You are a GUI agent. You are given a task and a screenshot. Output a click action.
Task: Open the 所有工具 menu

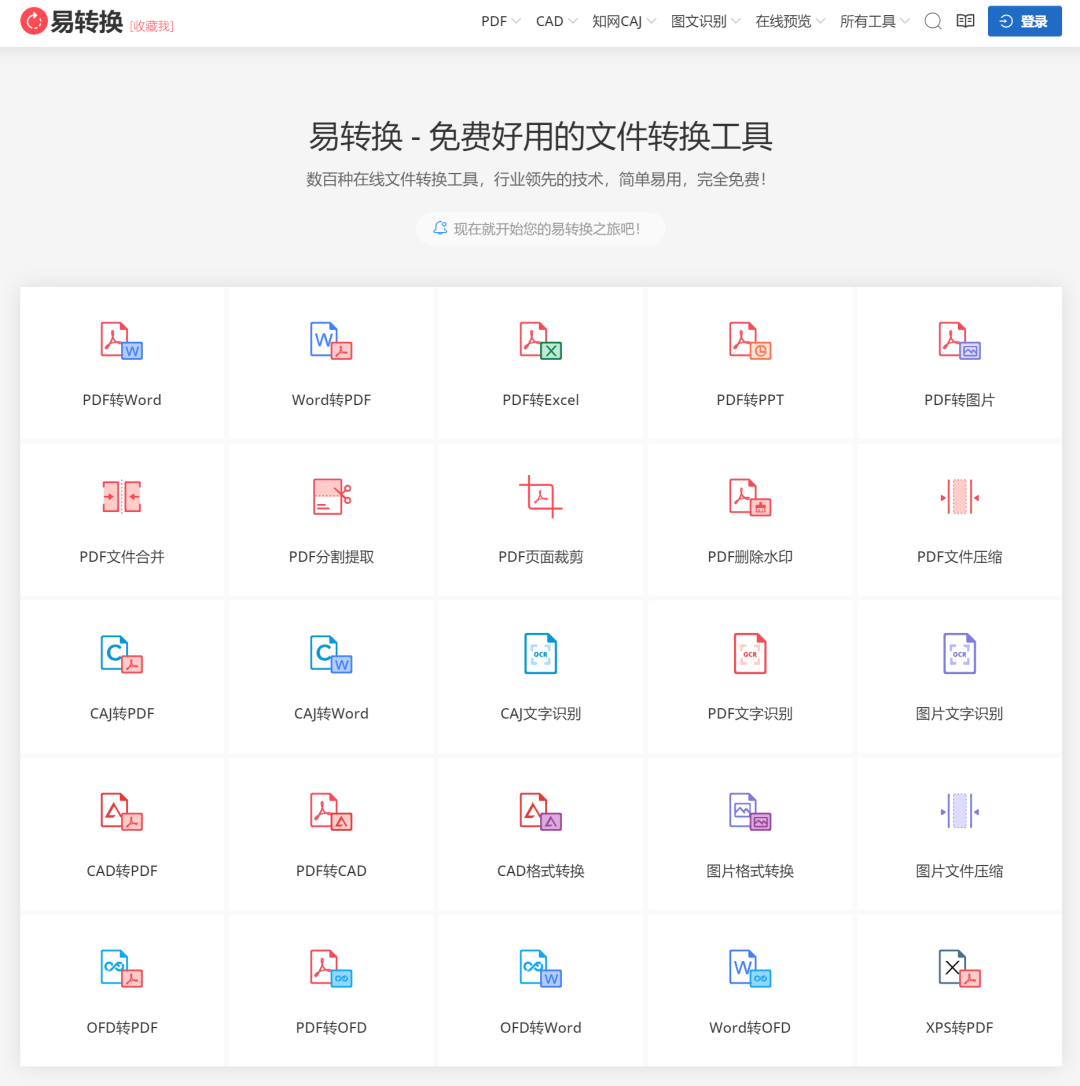click(x=874, y=21)
